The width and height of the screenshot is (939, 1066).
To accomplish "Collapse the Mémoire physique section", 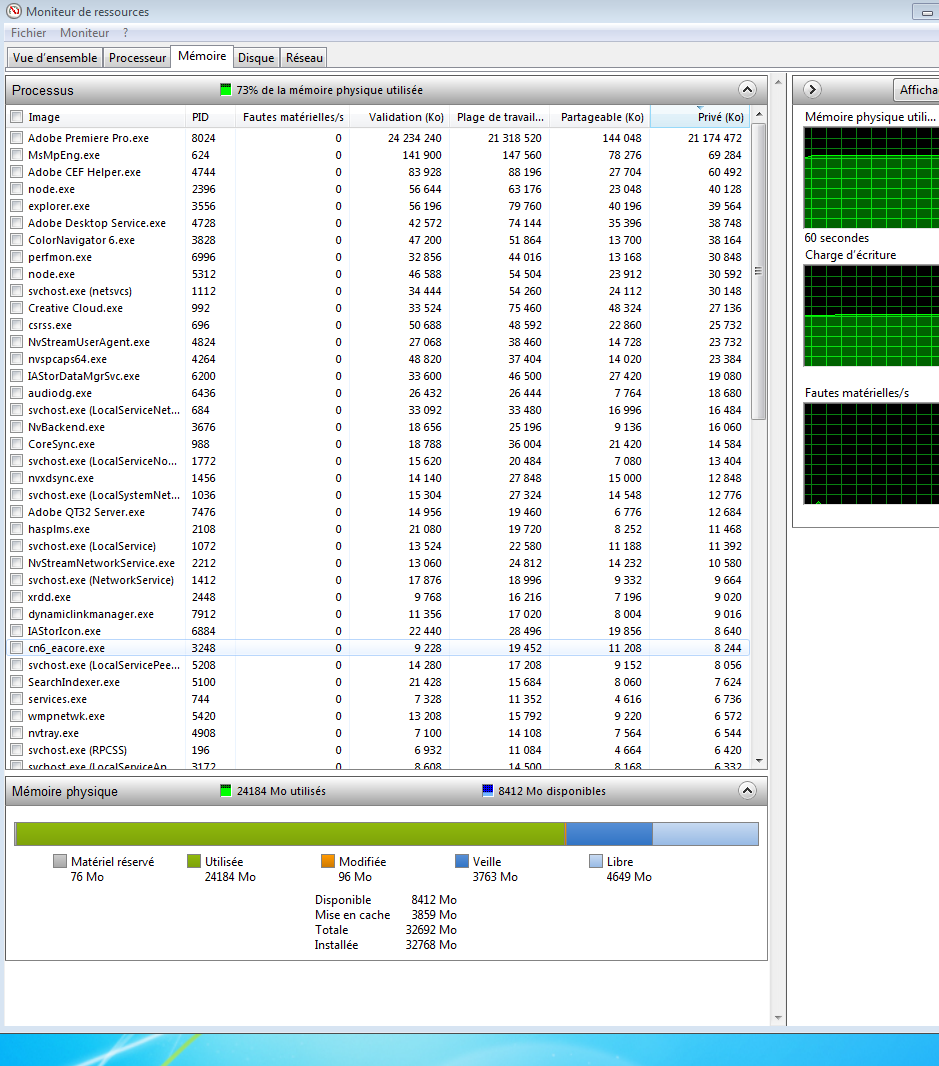I will tap(747, 790).
